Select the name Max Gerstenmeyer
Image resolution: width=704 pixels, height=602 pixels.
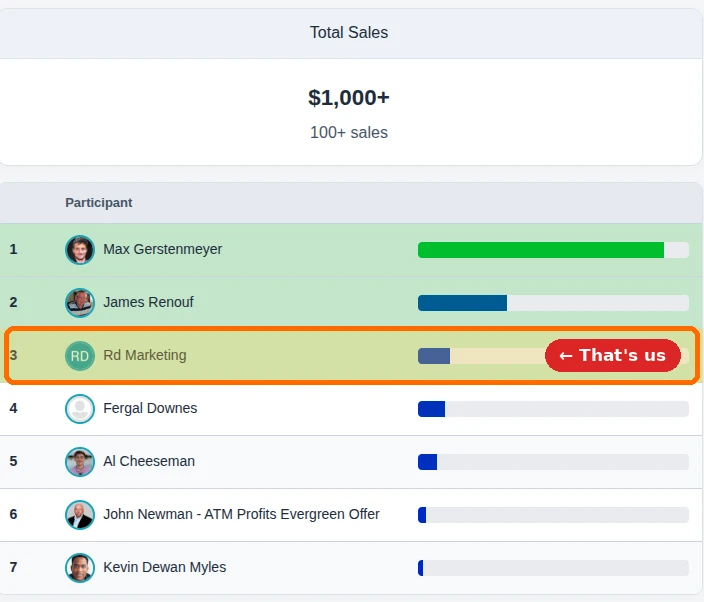click(x=163, y=249)
